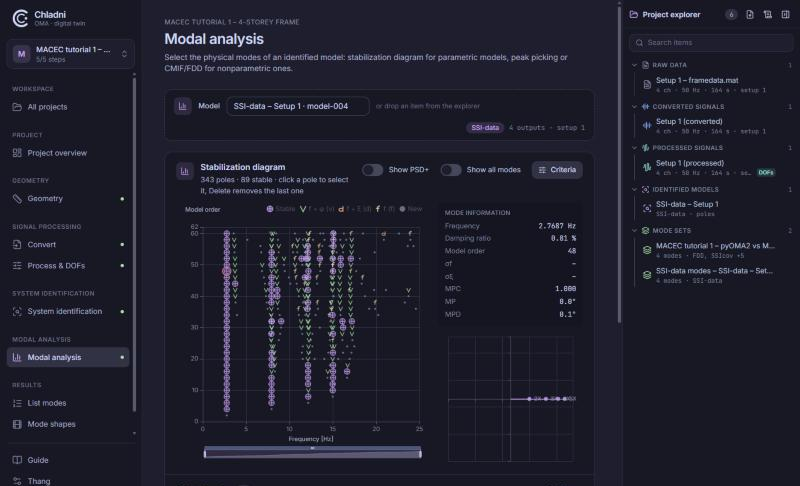Viewport: 800px width, 486px height.
Task: Click the left sidebar scrollbar
Action: pos(134,244)
